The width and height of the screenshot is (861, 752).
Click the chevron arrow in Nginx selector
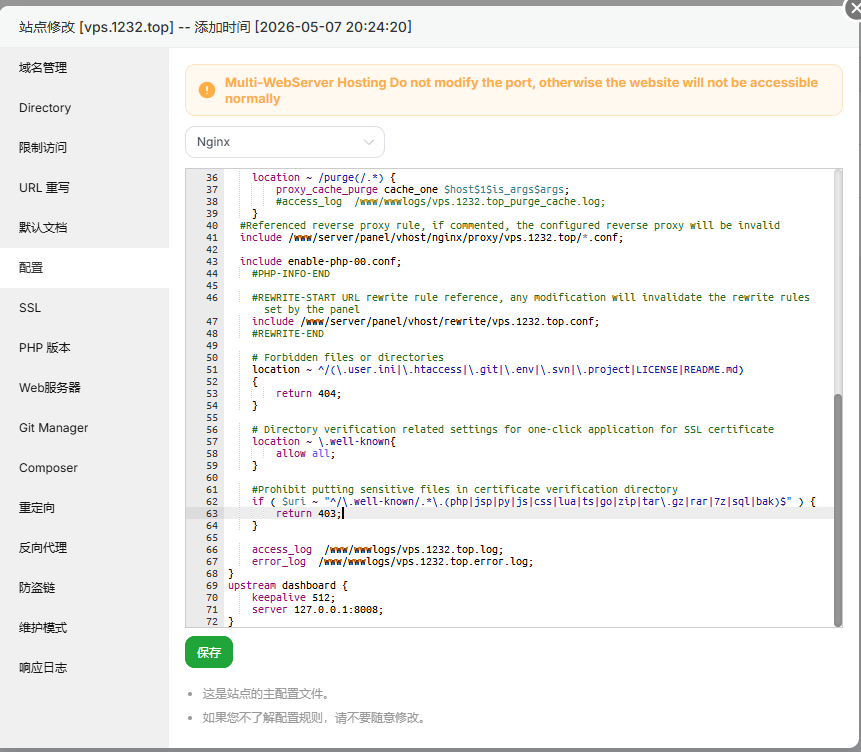pyautogui.click(x=369, y=142)
